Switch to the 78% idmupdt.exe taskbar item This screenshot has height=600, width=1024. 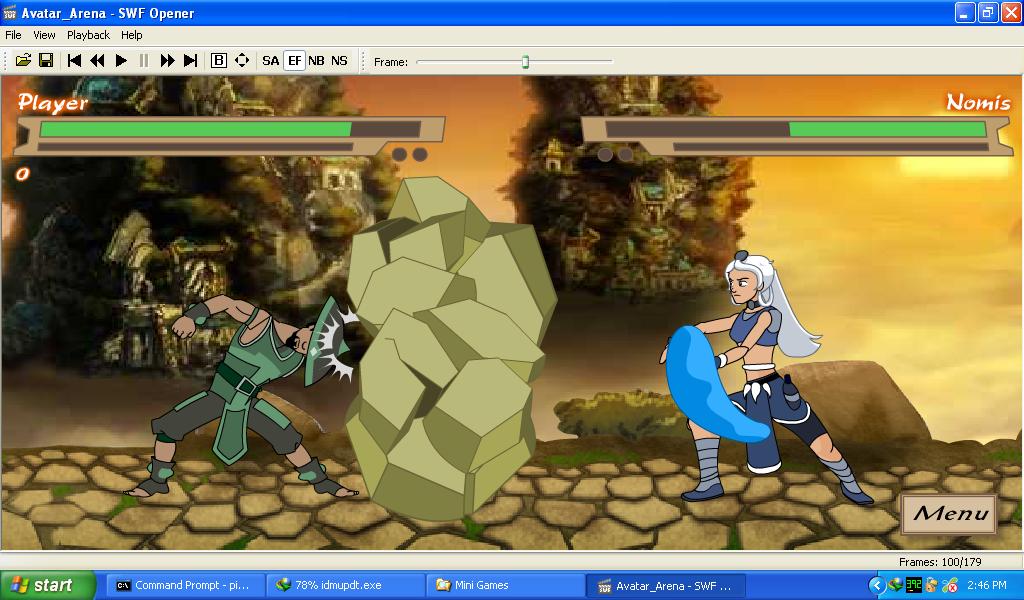[x=345, y=586]
